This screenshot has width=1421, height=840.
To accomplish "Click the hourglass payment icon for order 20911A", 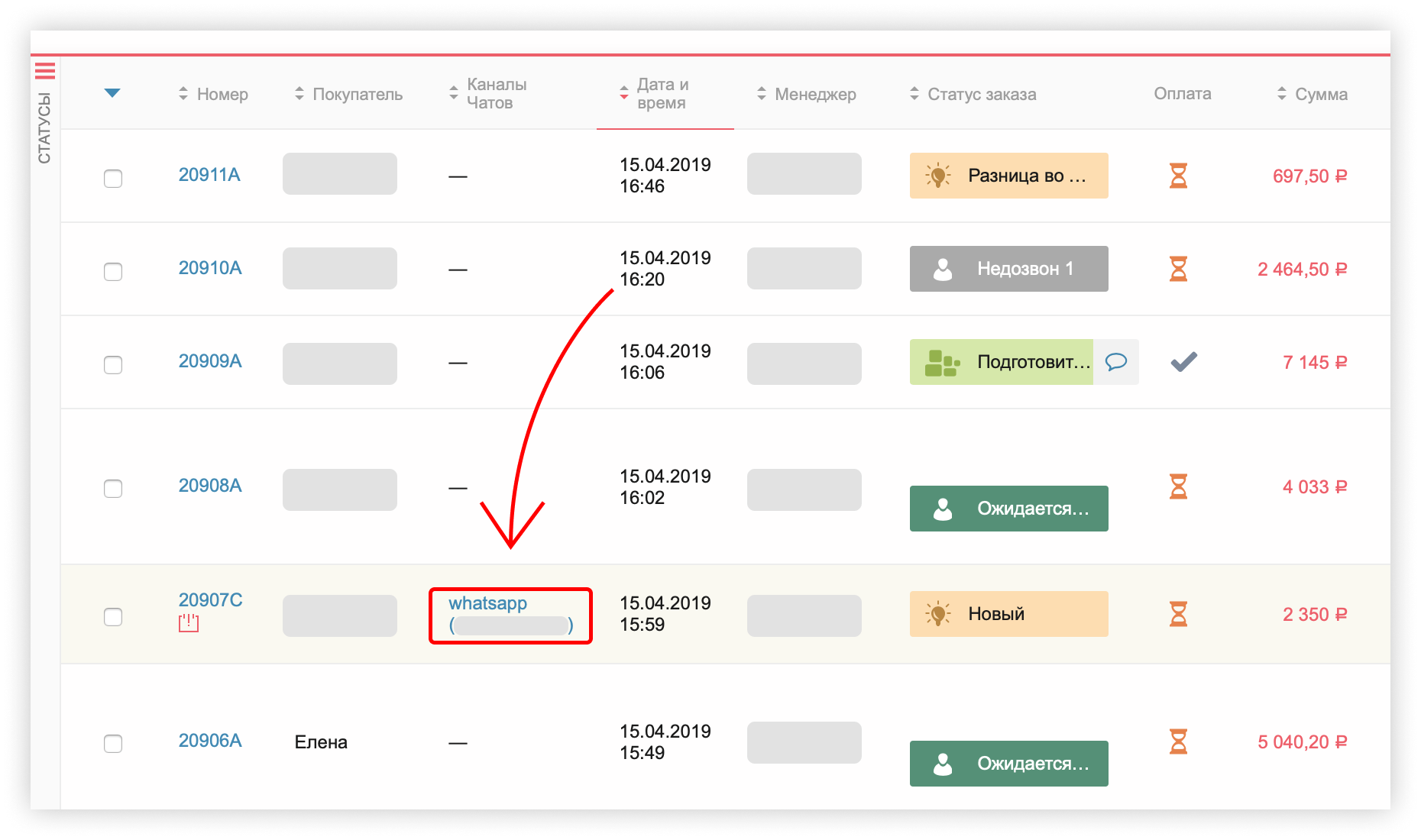I will point(1179,176).
